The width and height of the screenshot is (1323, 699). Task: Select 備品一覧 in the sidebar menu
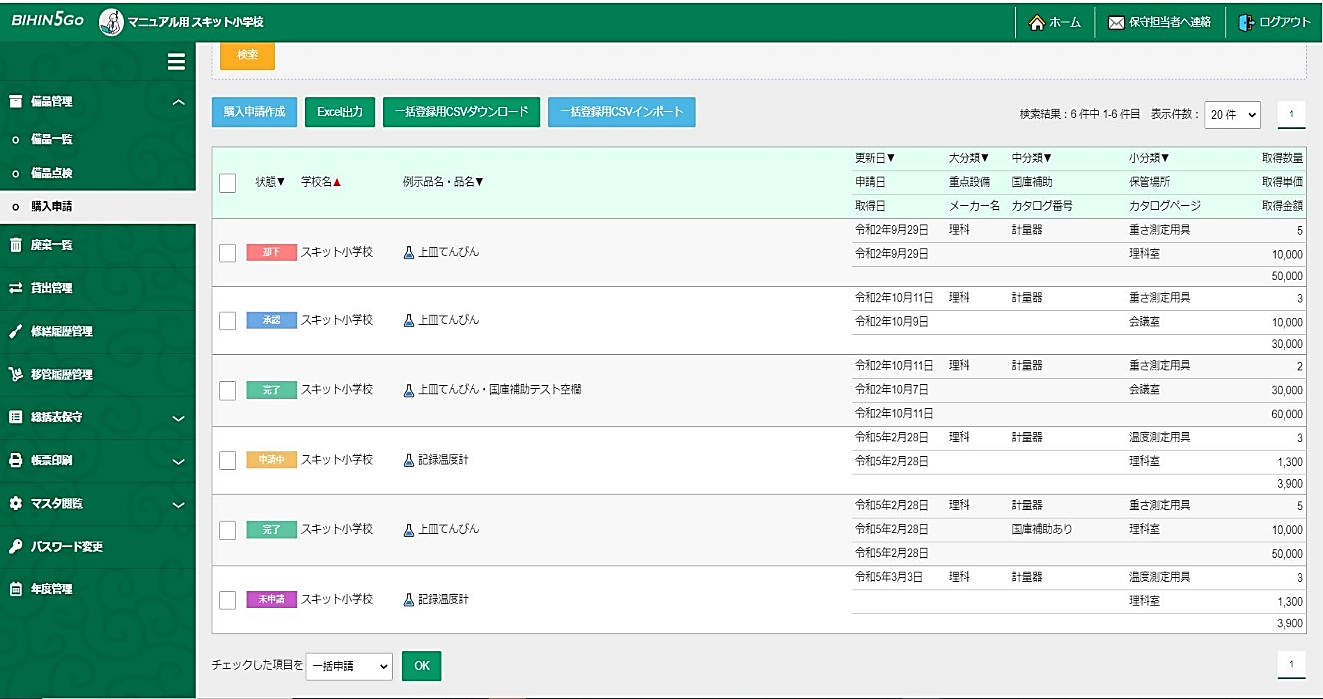[52, 140]
